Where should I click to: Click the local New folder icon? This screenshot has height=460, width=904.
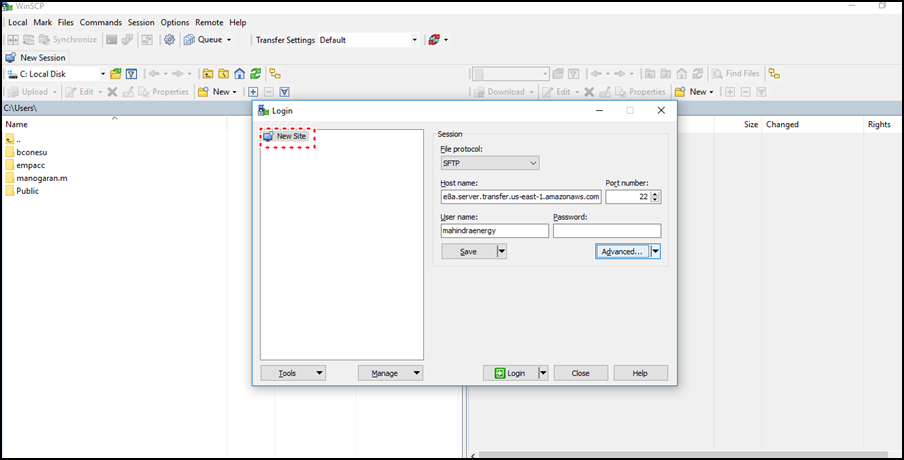point(203,92)
